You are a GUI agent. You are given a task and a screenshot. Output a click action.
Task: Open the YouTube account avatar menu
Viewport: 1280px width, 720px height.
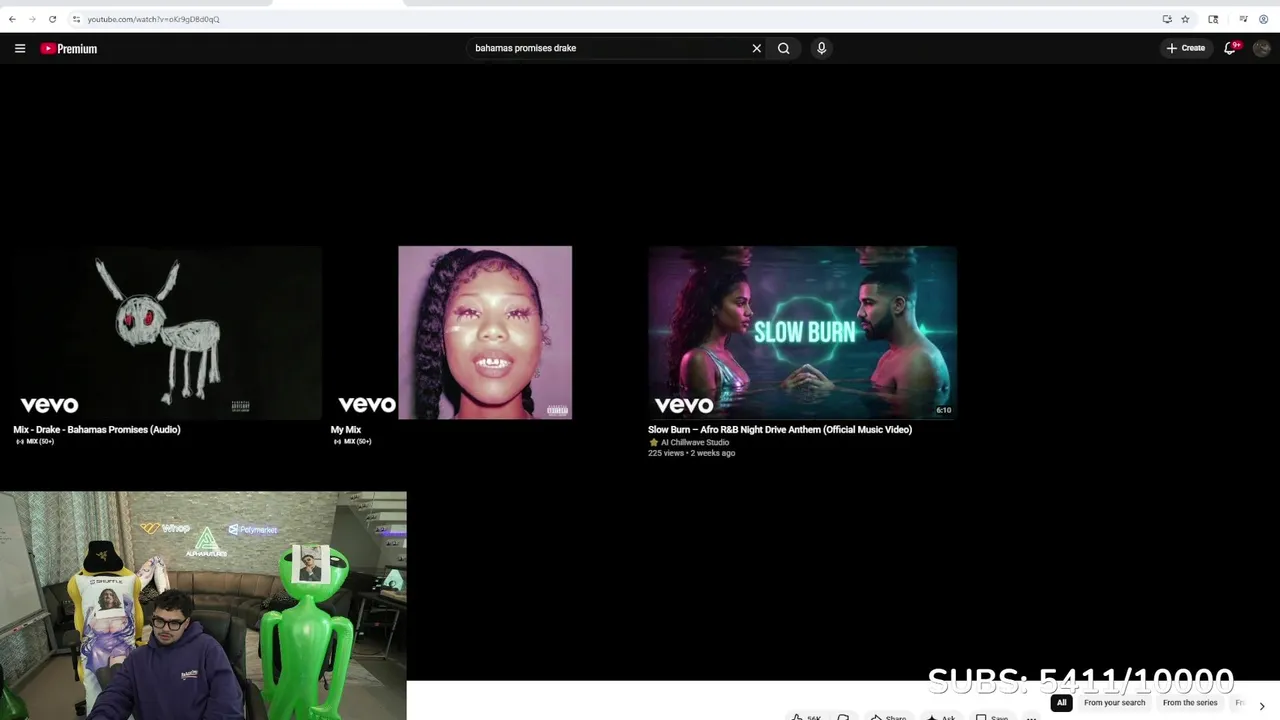[x=1262, y=48]
